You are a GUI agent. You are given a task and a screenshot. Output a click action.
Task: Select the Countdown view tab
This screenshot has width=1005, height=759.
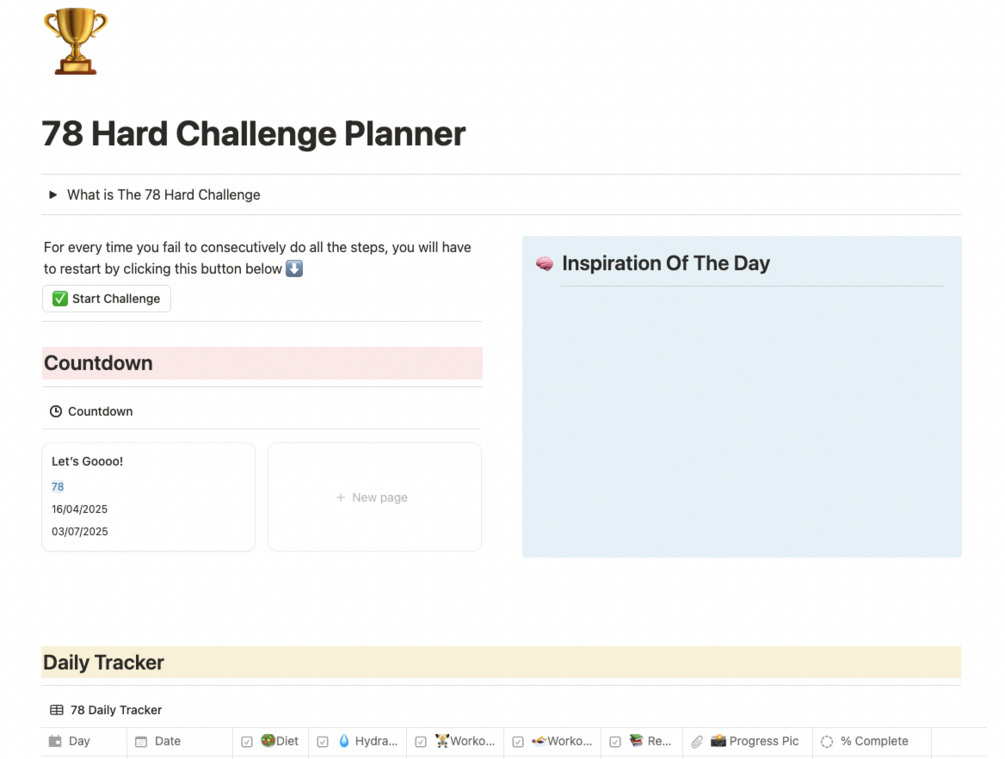tap(91, 411)
